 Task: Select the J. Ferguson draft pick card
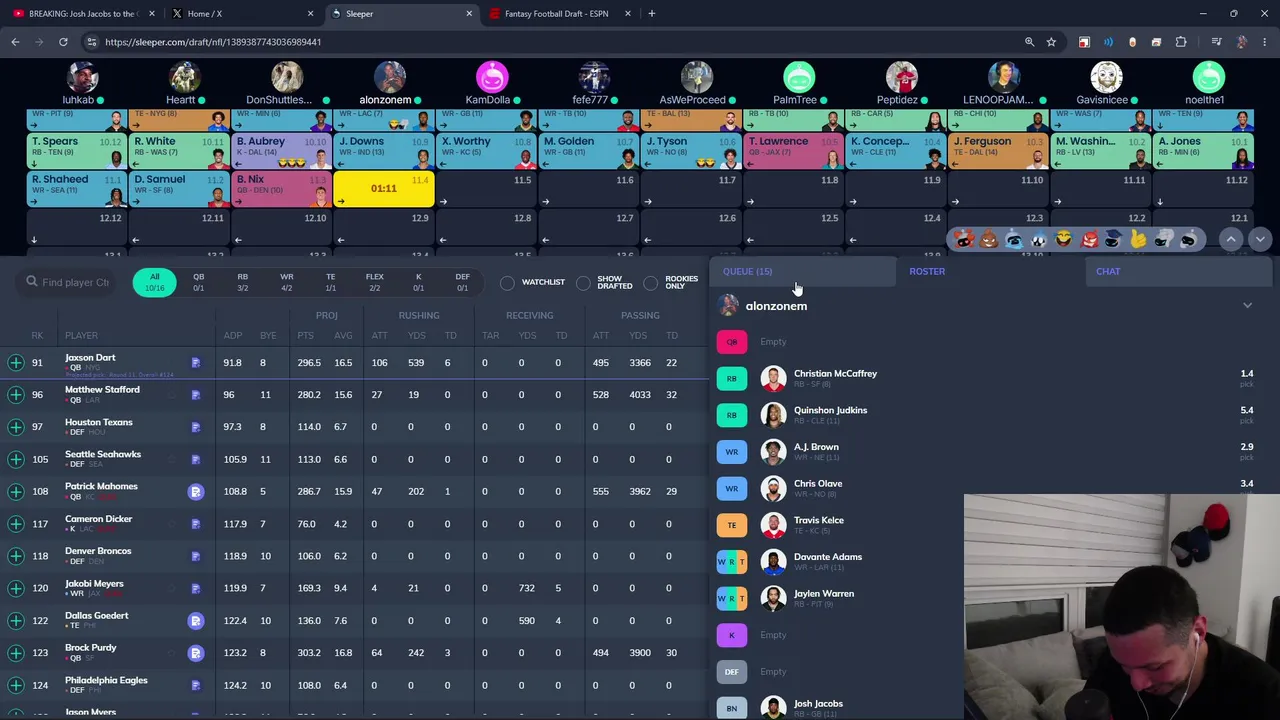(x=997, y=150)
